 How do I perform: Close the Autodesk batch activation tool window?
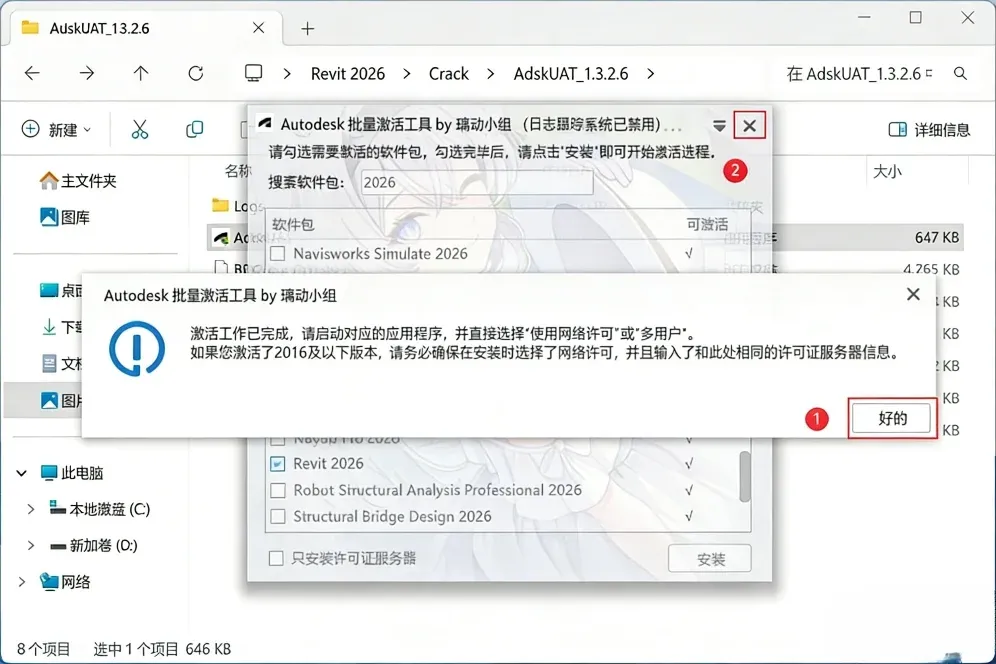(x=750, y=125)
